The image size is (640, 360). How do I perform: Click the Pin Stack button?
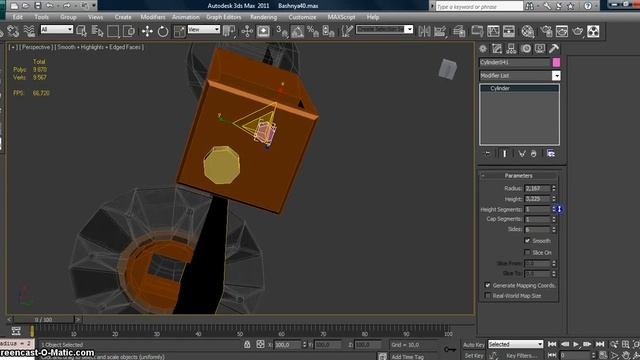tap(487, 153)
